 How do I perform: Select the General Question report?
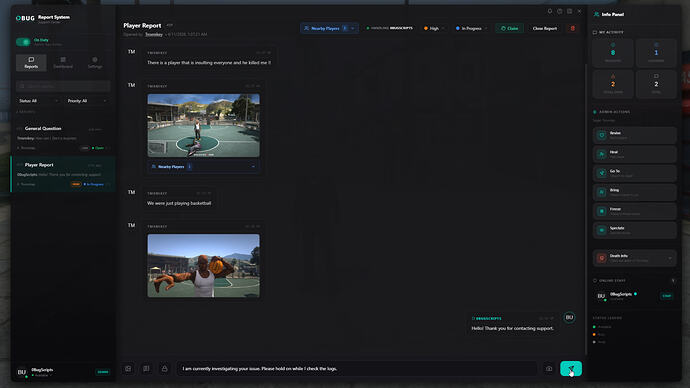(x=63, y=138)
